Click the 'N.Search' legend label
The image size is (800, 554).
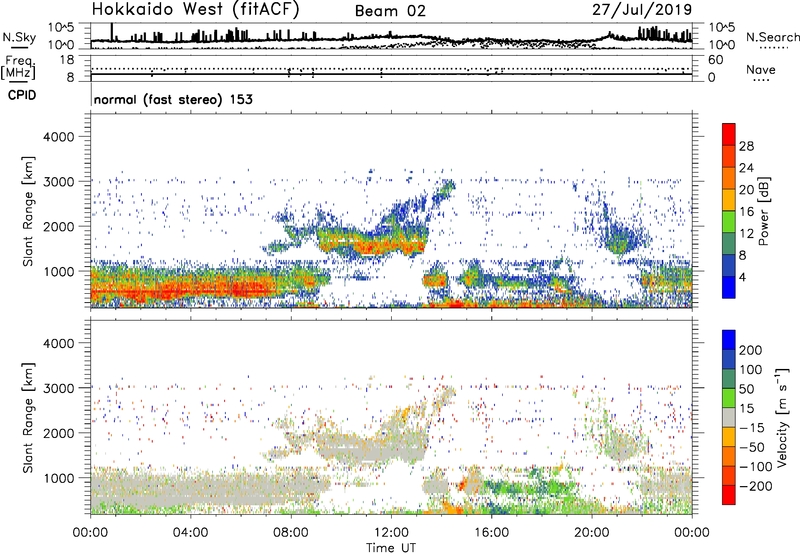tap(772, 37)
